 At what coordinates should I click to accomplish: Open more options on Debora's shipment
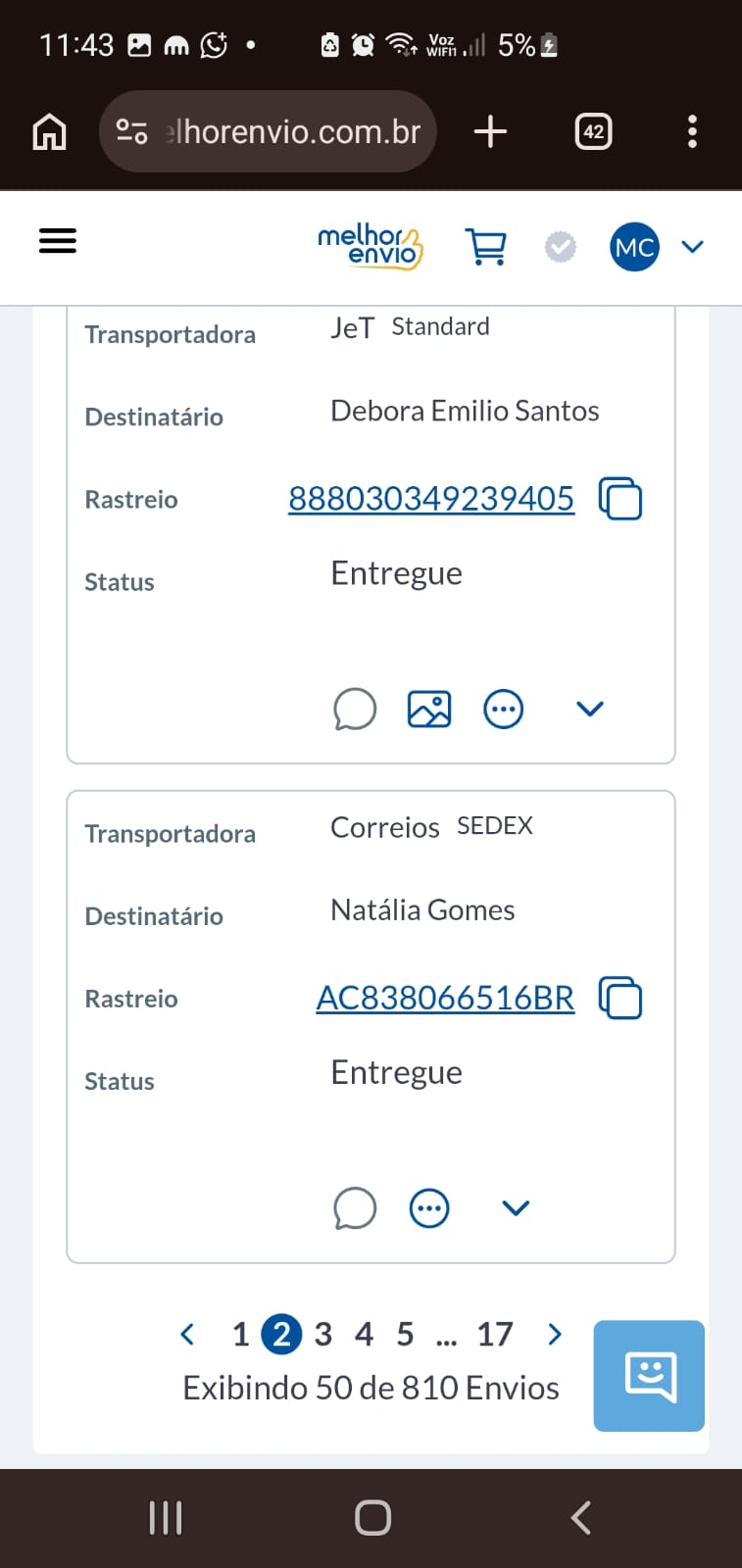504,709
